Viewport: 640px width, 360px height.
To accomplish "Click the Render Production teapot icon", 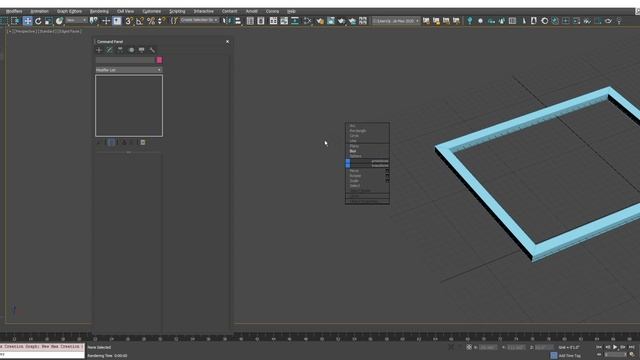I will [341, 21].
